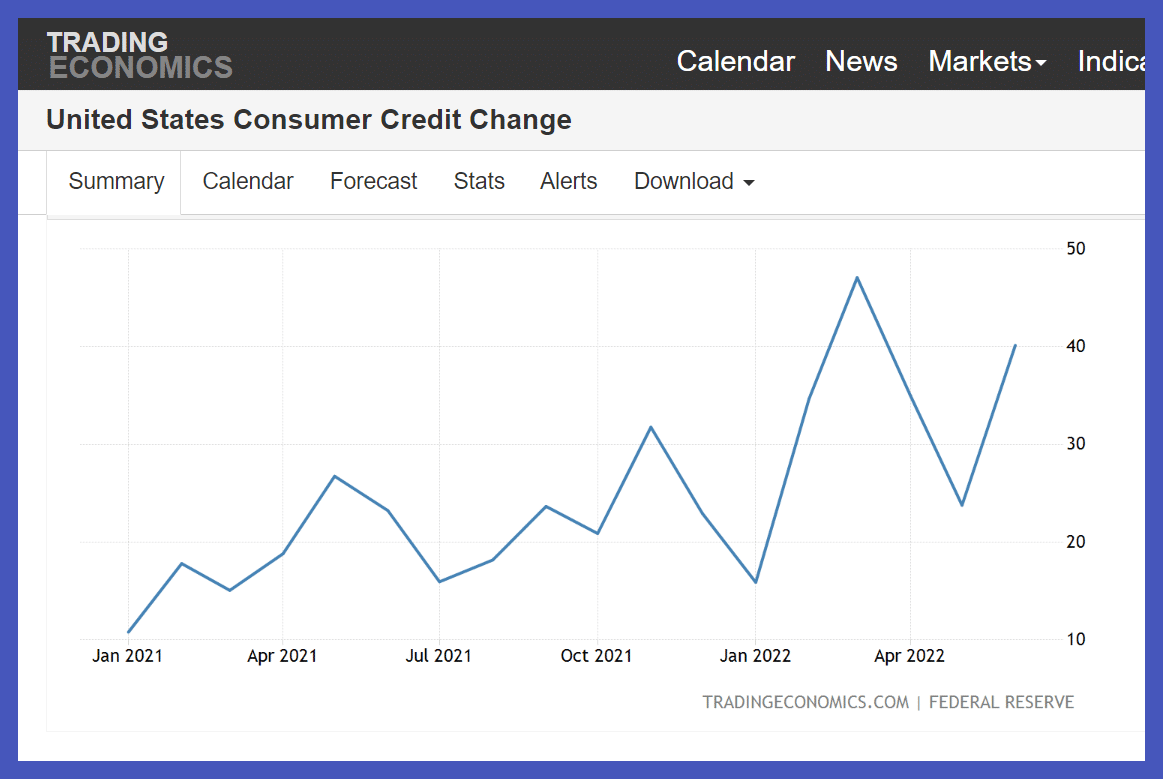Click the United States Consumer Credit Change heading
This screenshot has width=1163, height=779.
pos(309,120)
